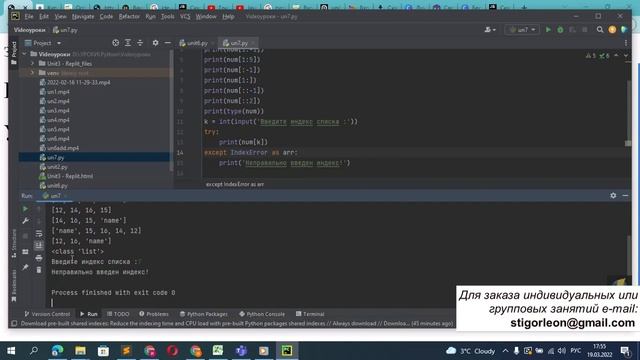This screenshot has height=360, width=640.
Task: Click Stop icon in Run panel
Action: (25, 236)
